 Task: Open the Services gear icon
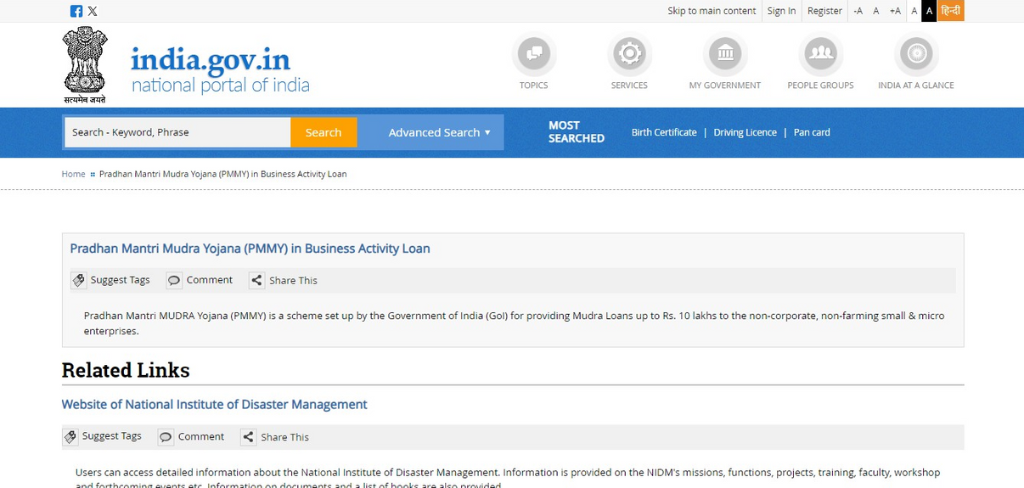629,54
